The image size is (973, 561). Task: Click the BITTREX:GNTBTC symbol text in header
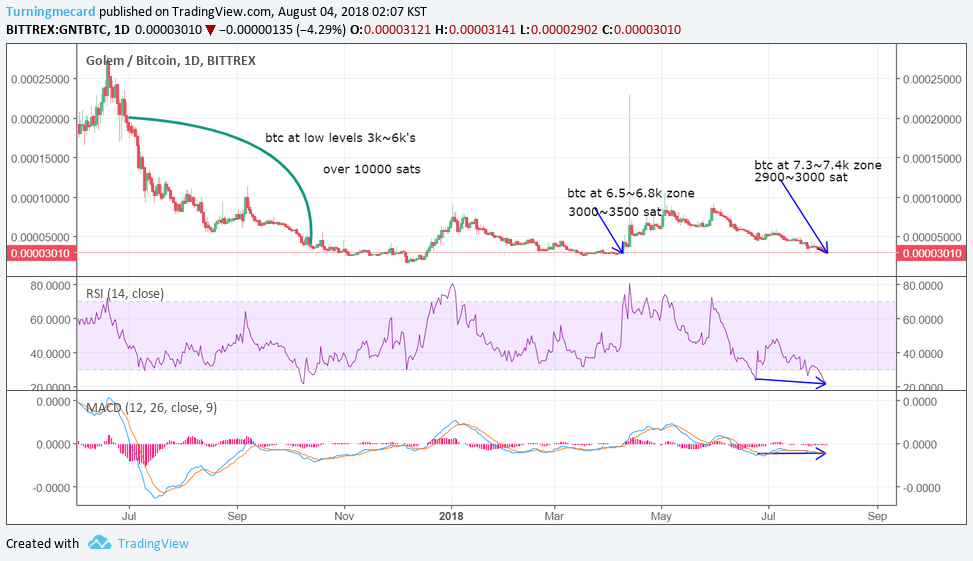pos(58,30)
